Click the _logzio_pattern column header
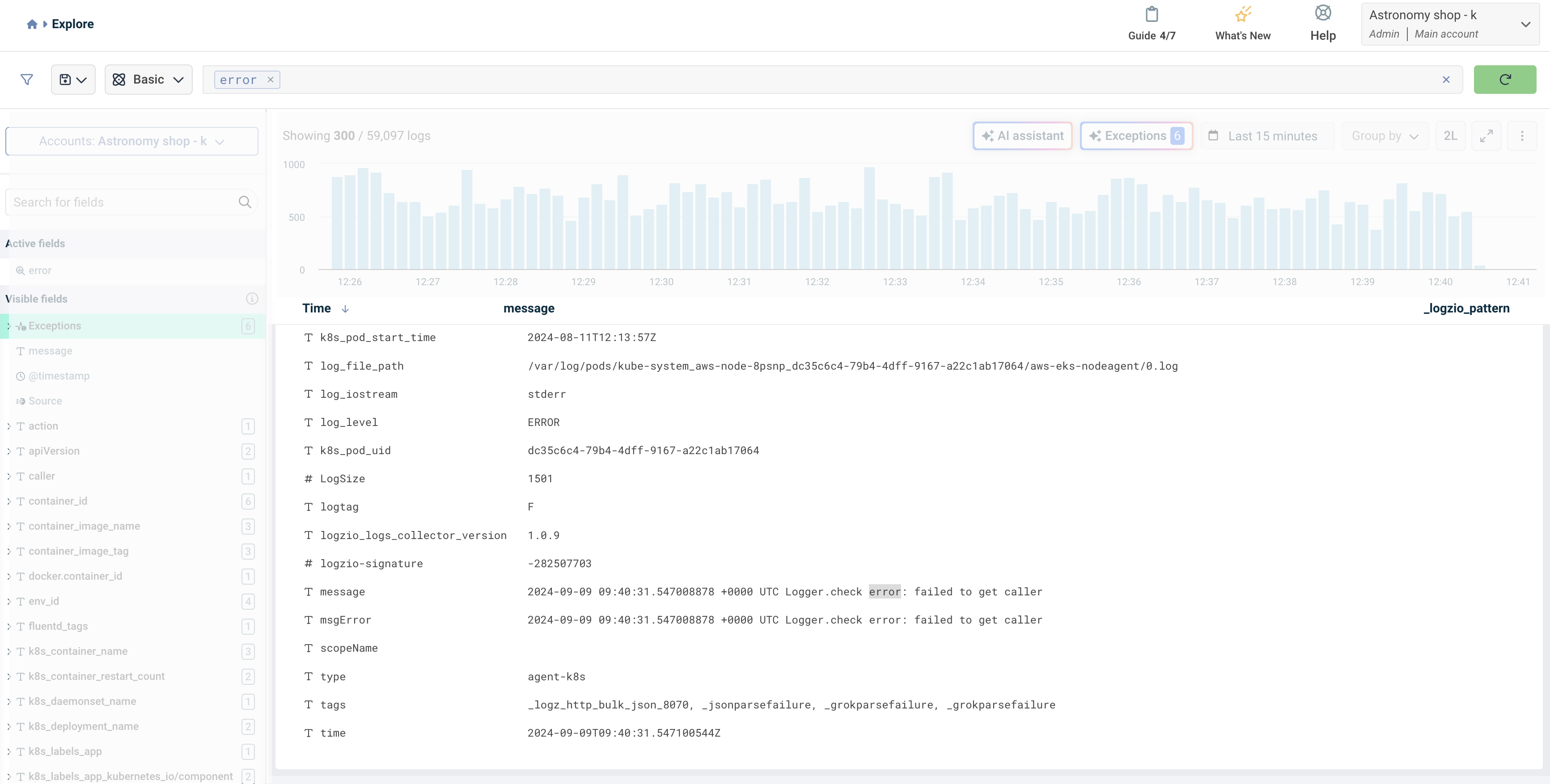Screen dimensions: 1550x784 pos(1466,308)
